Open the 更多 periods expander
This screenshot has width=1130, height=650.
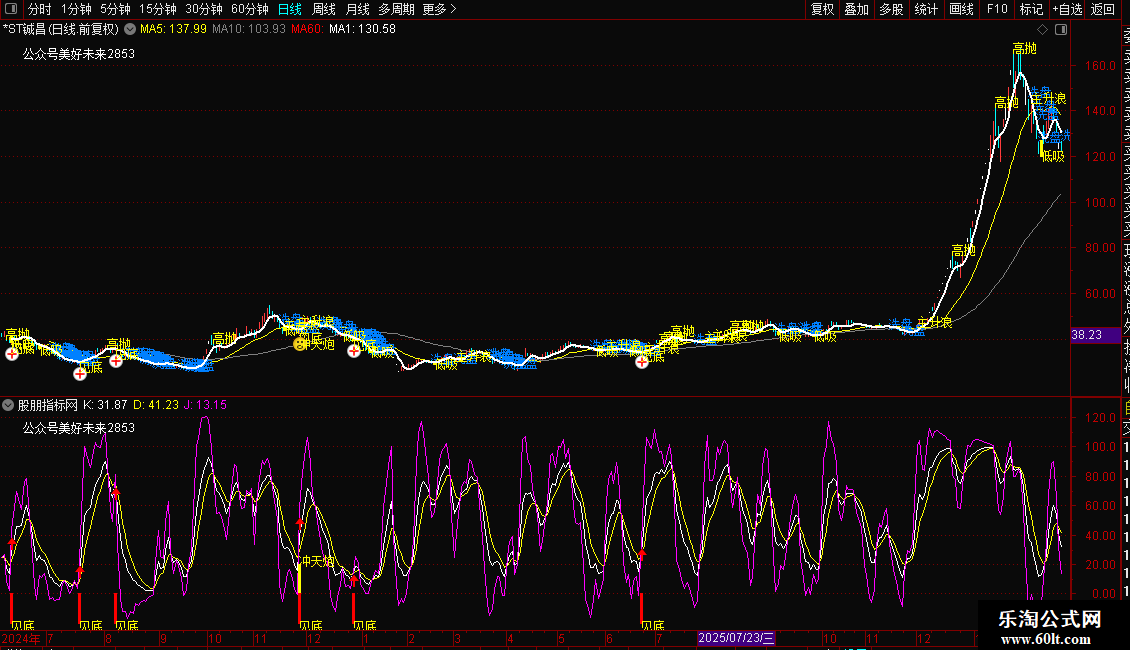tap(439, 9)
